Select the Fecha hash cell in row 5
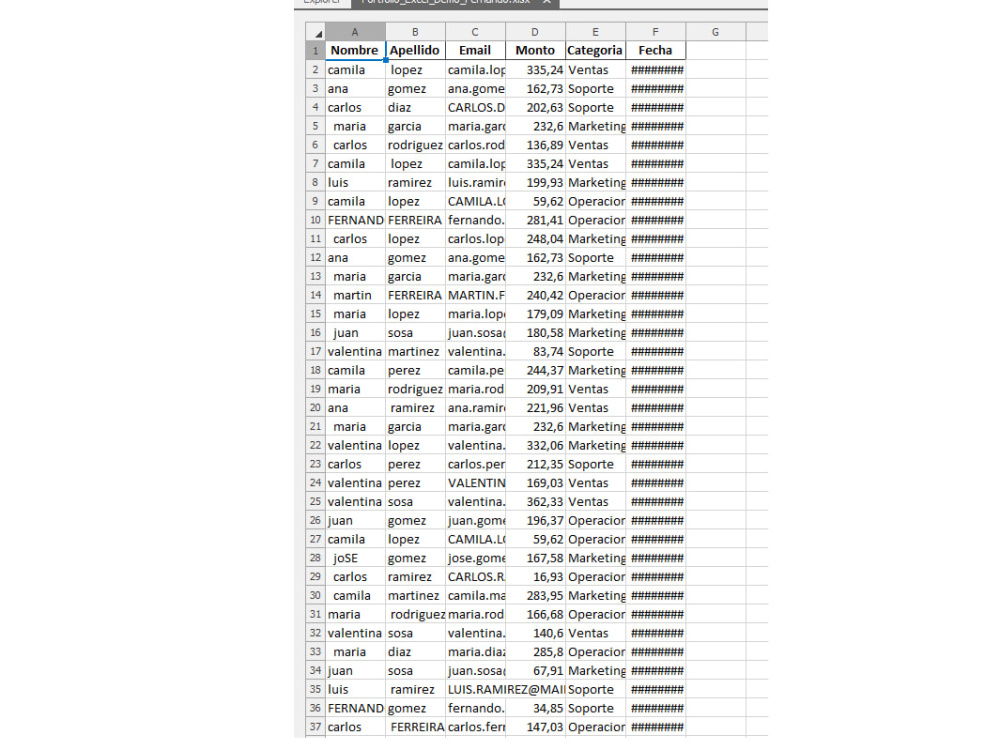The height and width of the screenshot is (750, 1000). (656, 126)
